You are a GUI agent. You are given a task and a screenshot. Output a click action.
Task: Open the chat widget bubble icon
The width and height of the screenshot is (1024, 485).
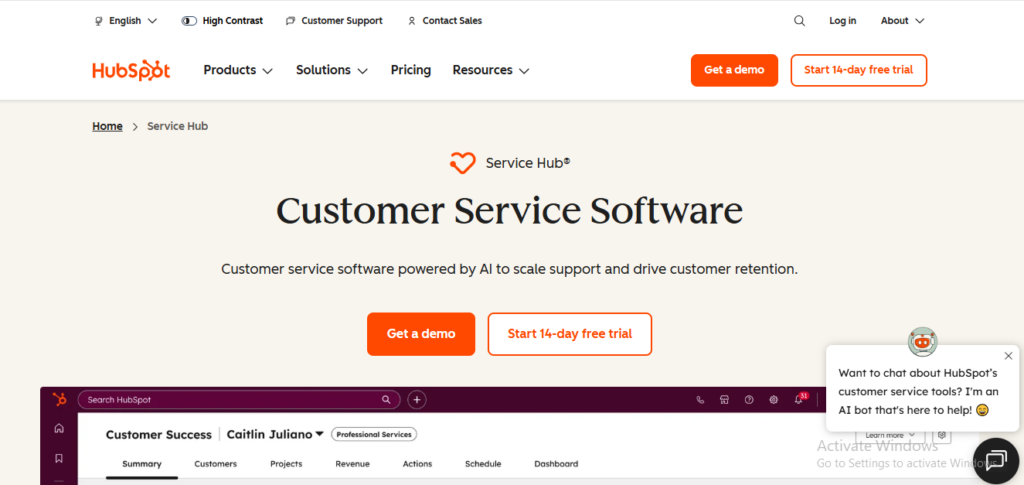(996, 460)
